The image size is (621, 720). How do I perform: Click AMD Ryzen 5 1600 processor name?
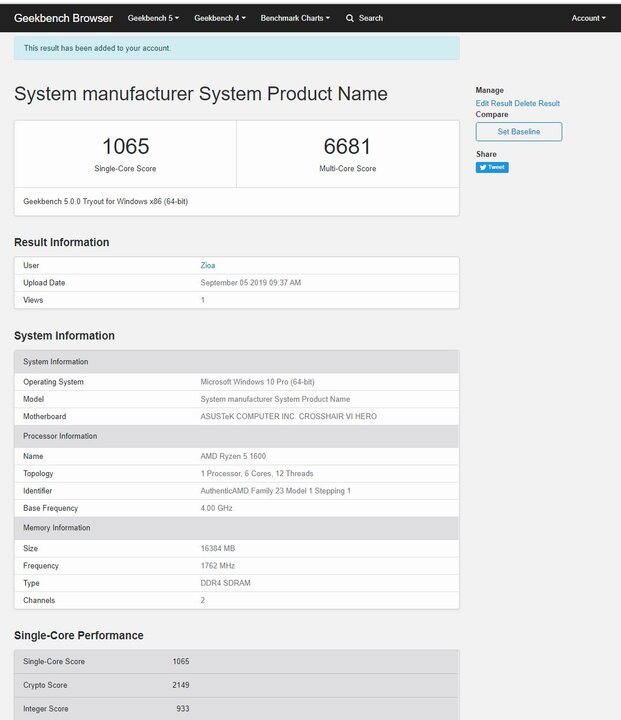[x=233, y=456]
